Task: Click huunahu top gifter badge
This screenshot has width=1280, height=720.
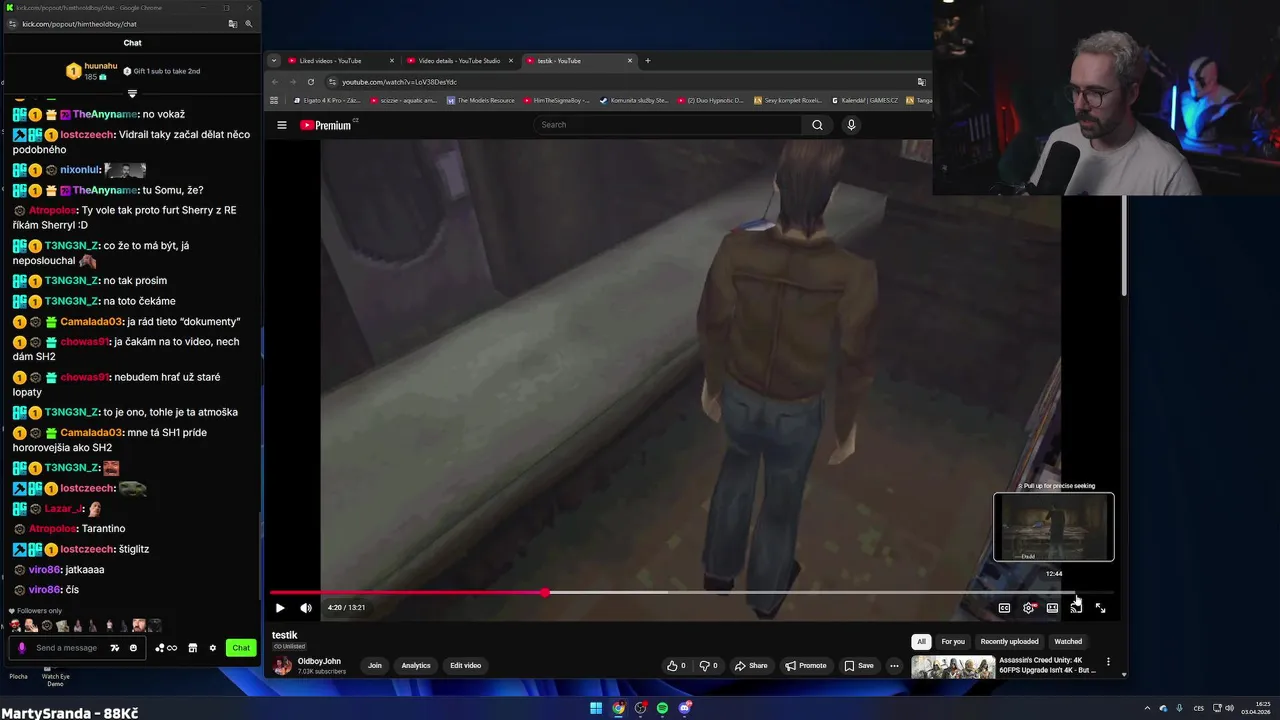Action: click(x=73, y=71)
